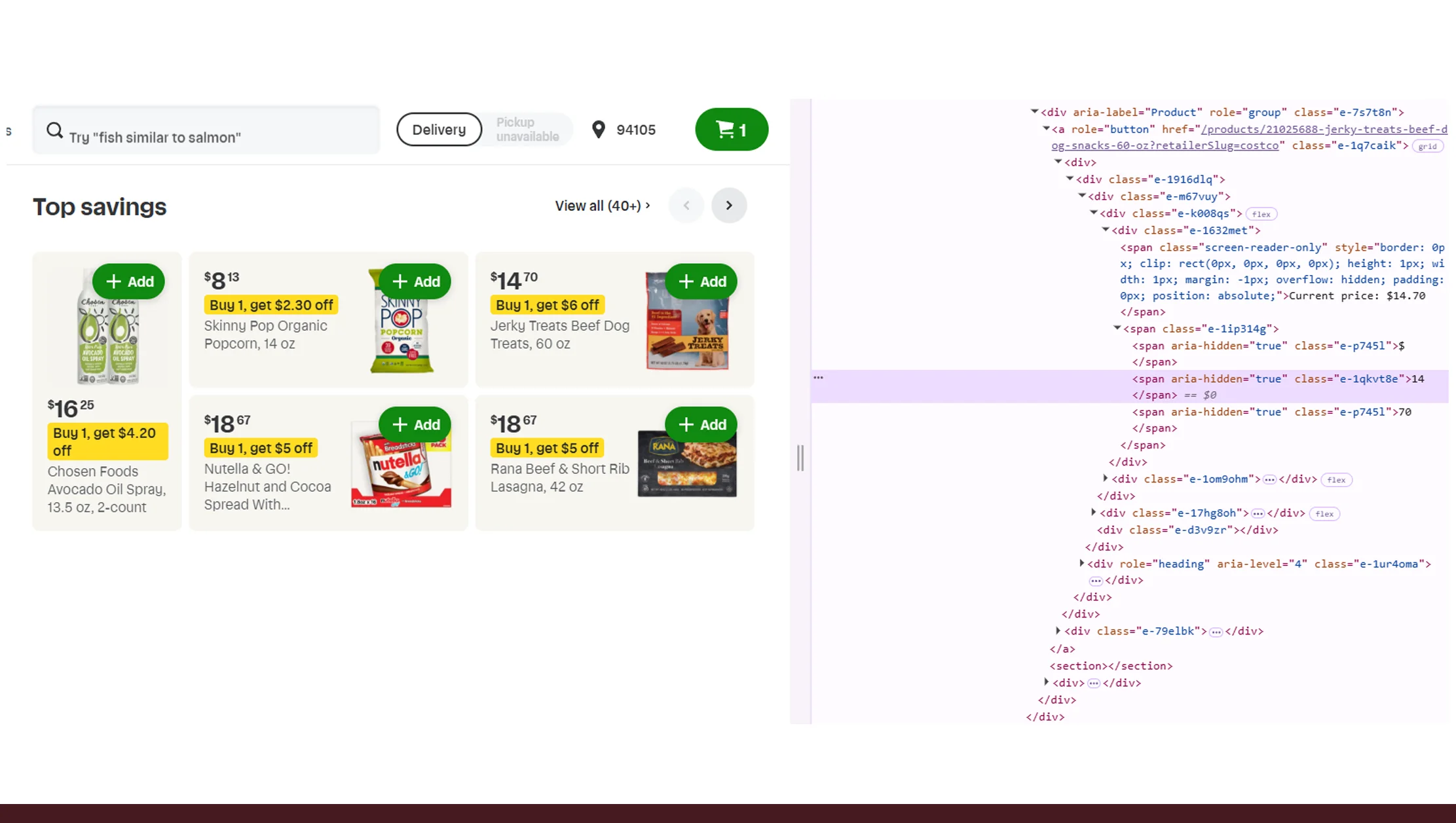Add Chosen Foods Avocado Oil Spray to cart
Viewport: 1456px width, 823px height.
[129, 281]
